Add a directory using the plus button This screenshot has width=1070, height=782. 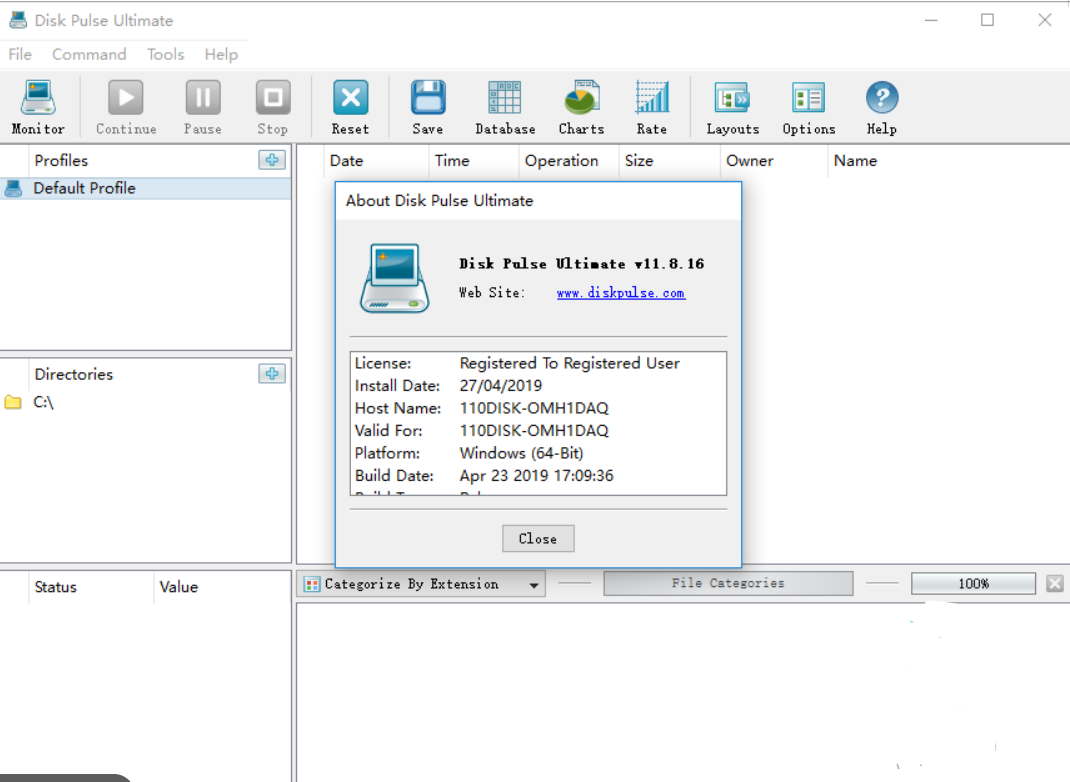[x=271, y=374]
